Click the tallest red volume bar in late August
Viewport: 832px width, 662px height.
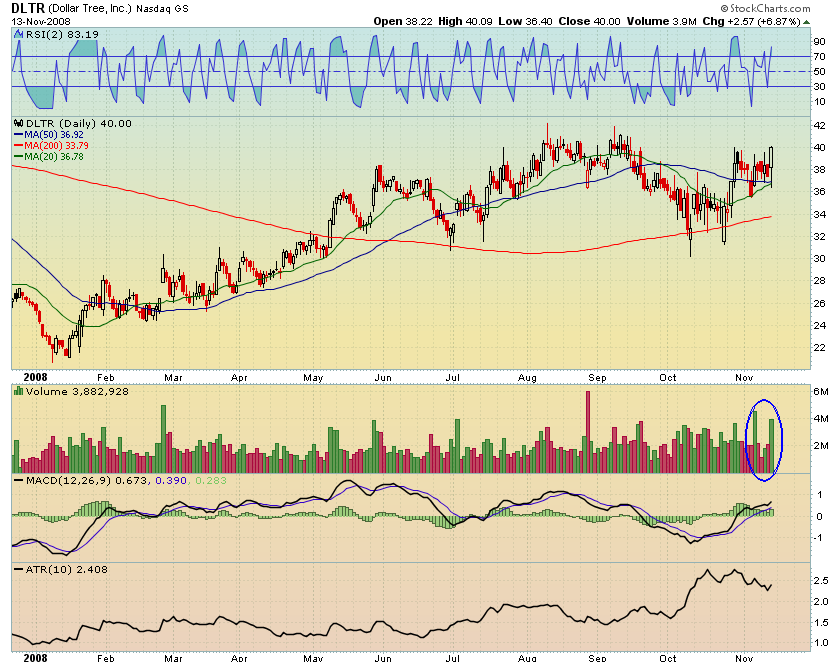click(x=587, y=432)
